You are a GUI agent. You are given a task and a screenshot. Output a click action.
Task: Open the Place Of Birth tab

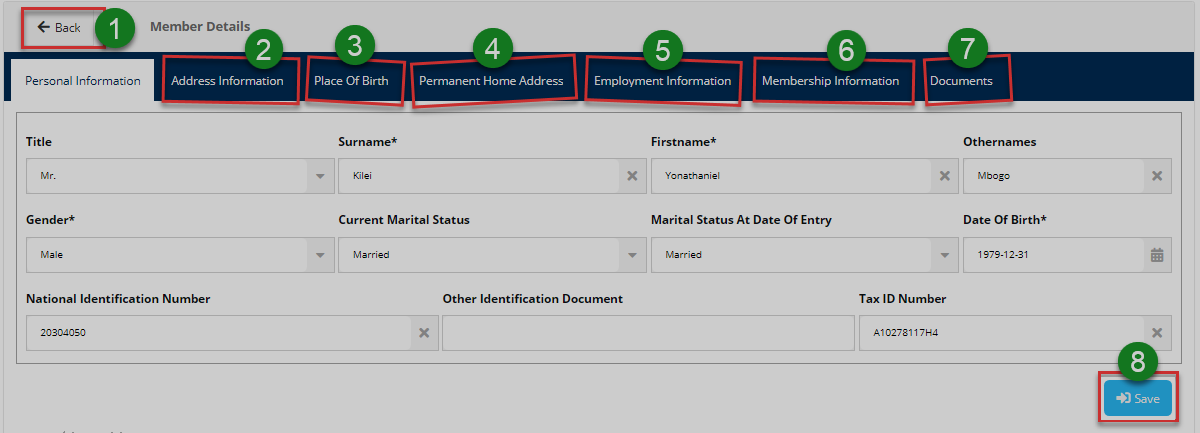[x=351, y=81]
